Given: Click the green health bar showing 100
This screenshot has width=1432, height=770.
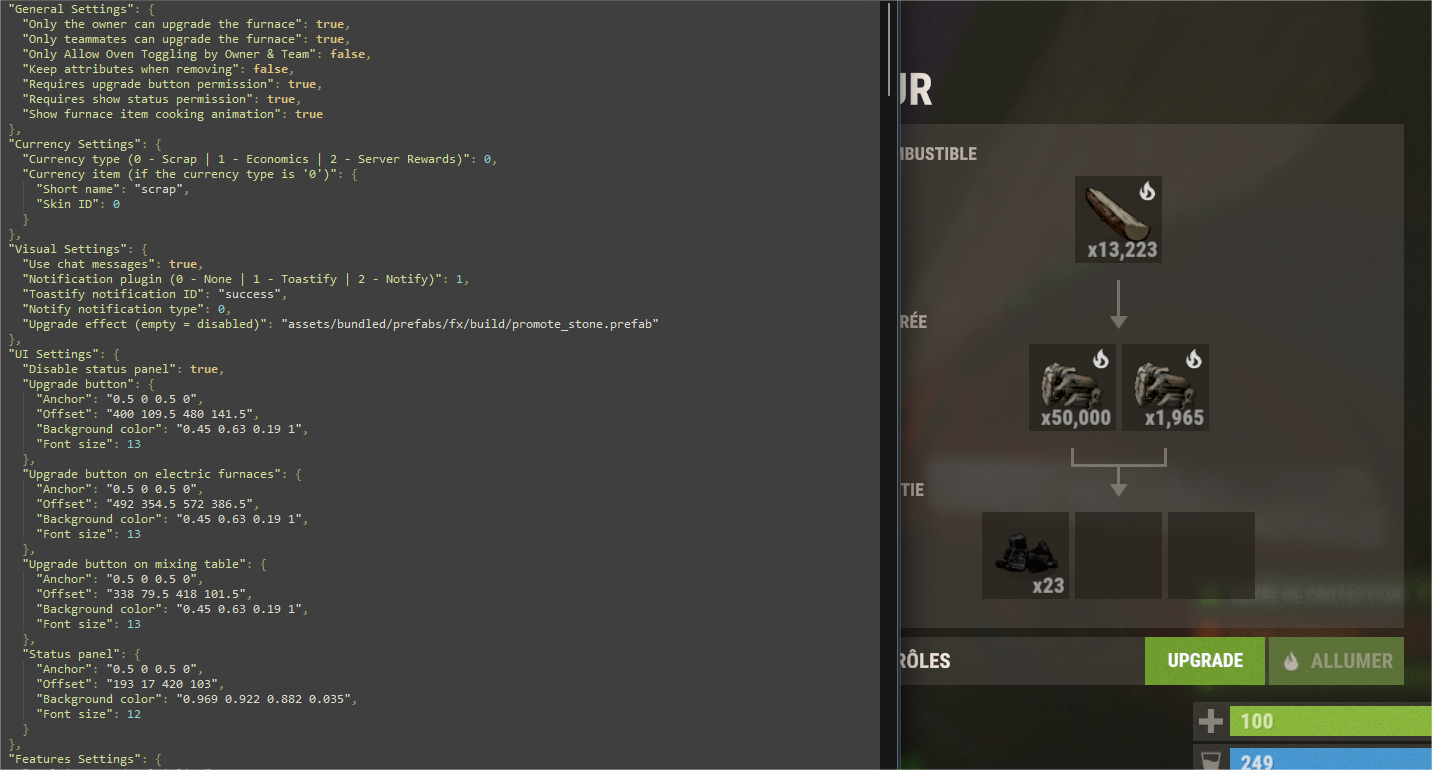Looking at the screenshot, I should [x=1330, y=721].
